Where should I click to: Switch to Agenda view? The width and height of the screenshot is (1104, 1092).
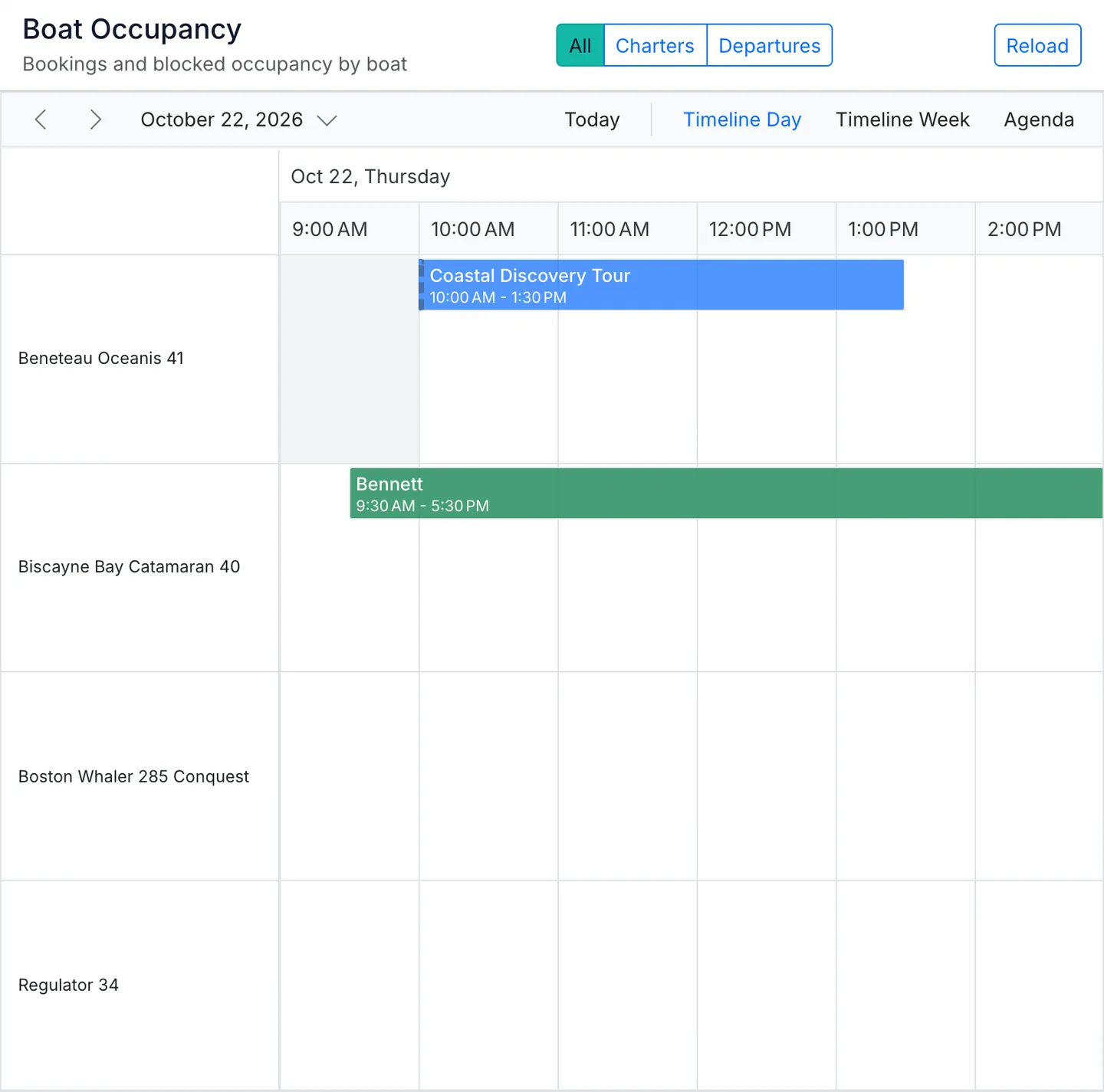1039,120
